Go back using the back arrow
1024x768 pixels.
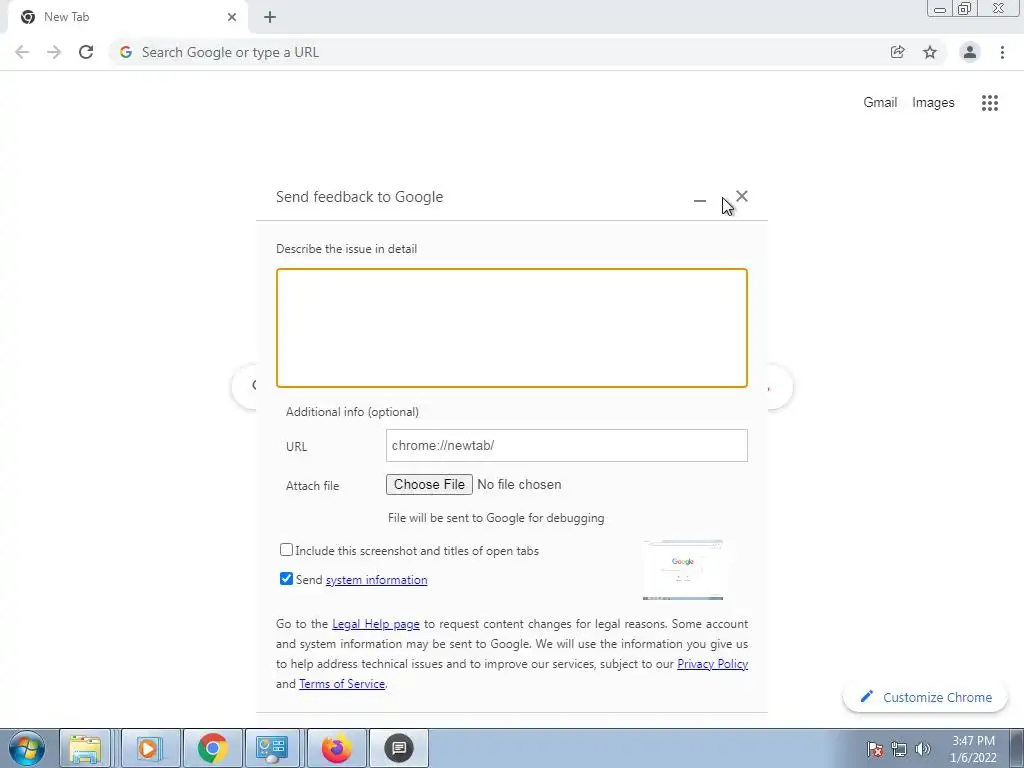(x=22, y=52)
